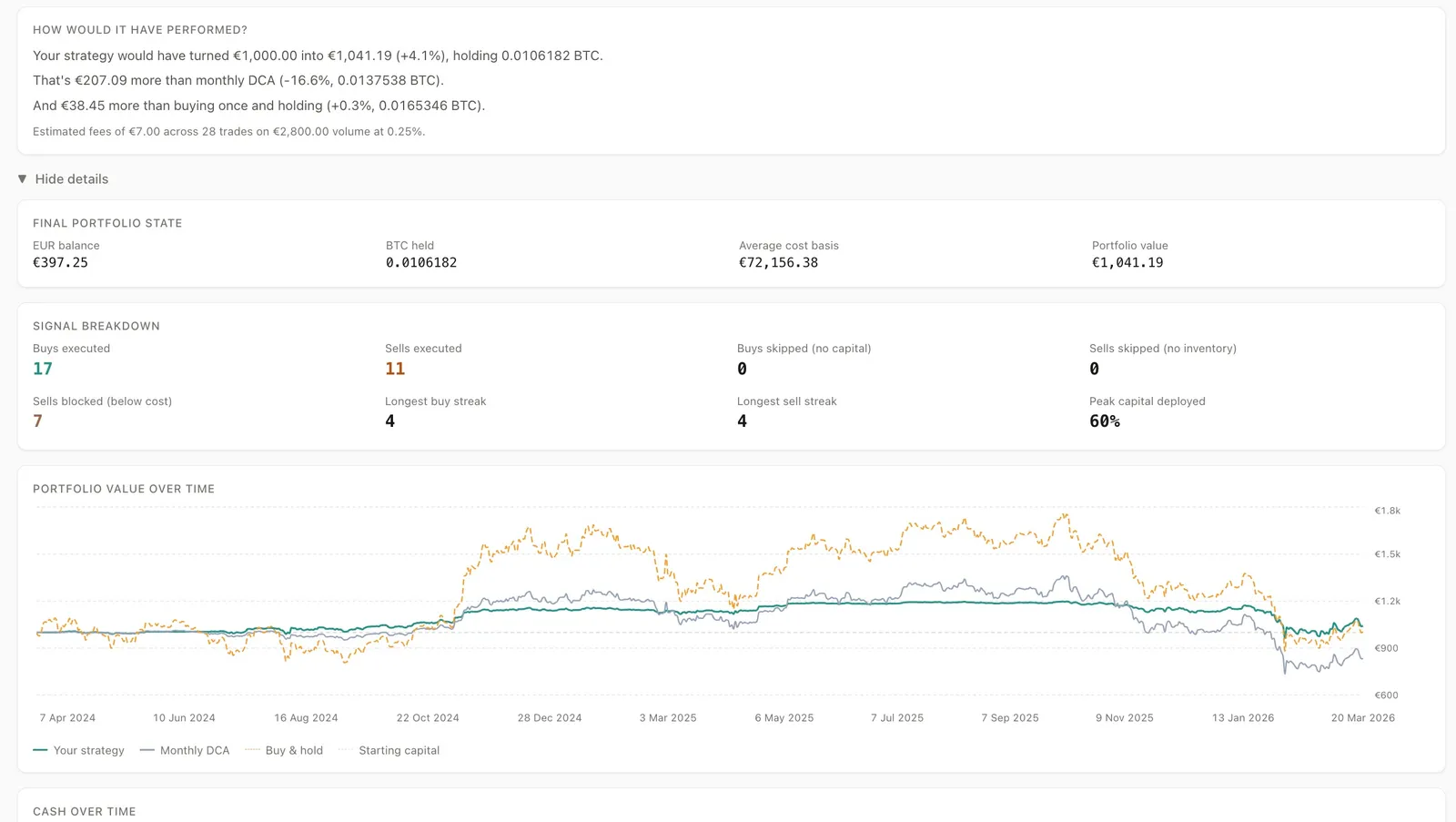Select the €1.8k y-axis label

(1387, 511)
